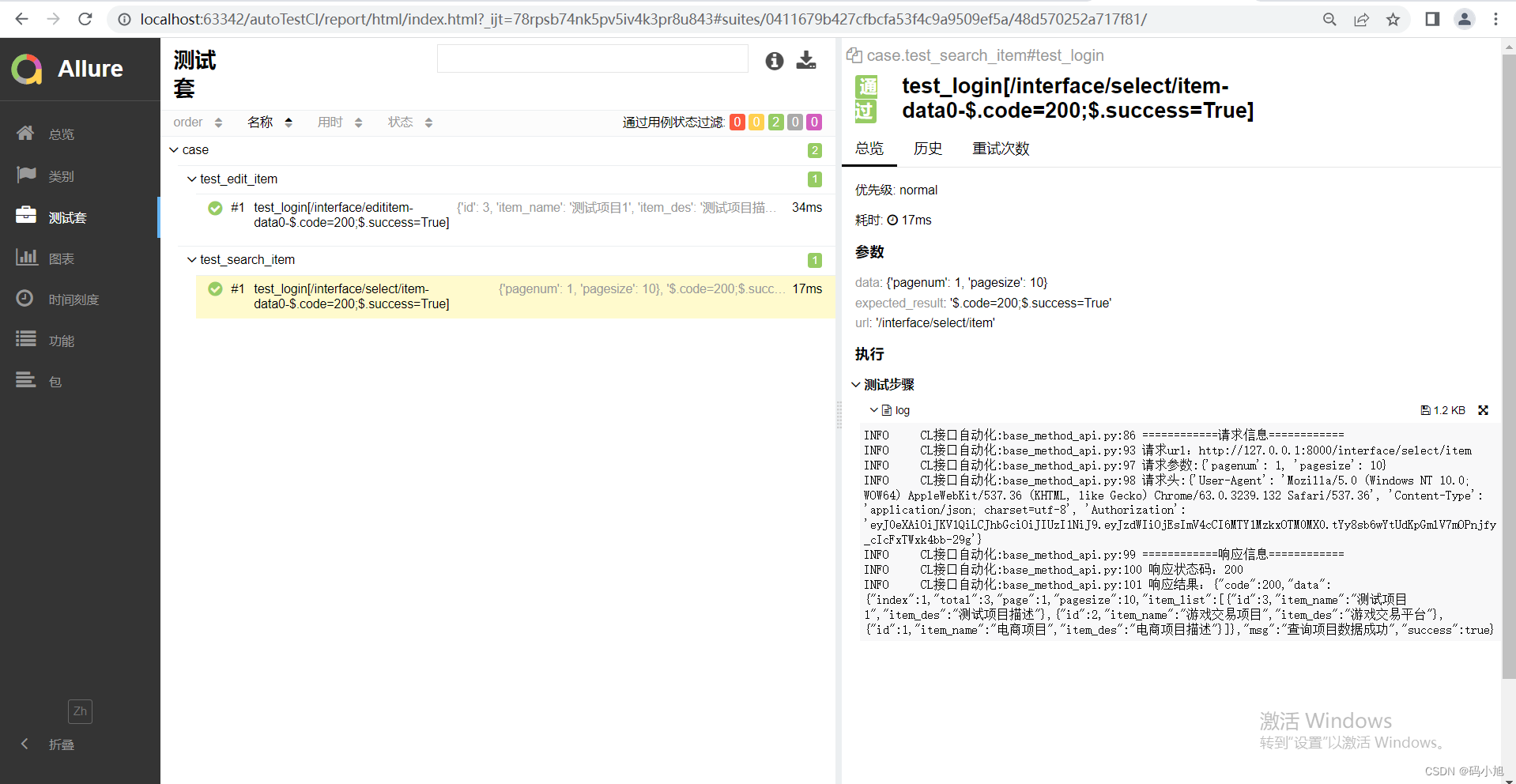Image resolution: width=1516 pixels, height=784 pixels.
Task: Collapse the test_search_item tree node
Action: point(191,259)
